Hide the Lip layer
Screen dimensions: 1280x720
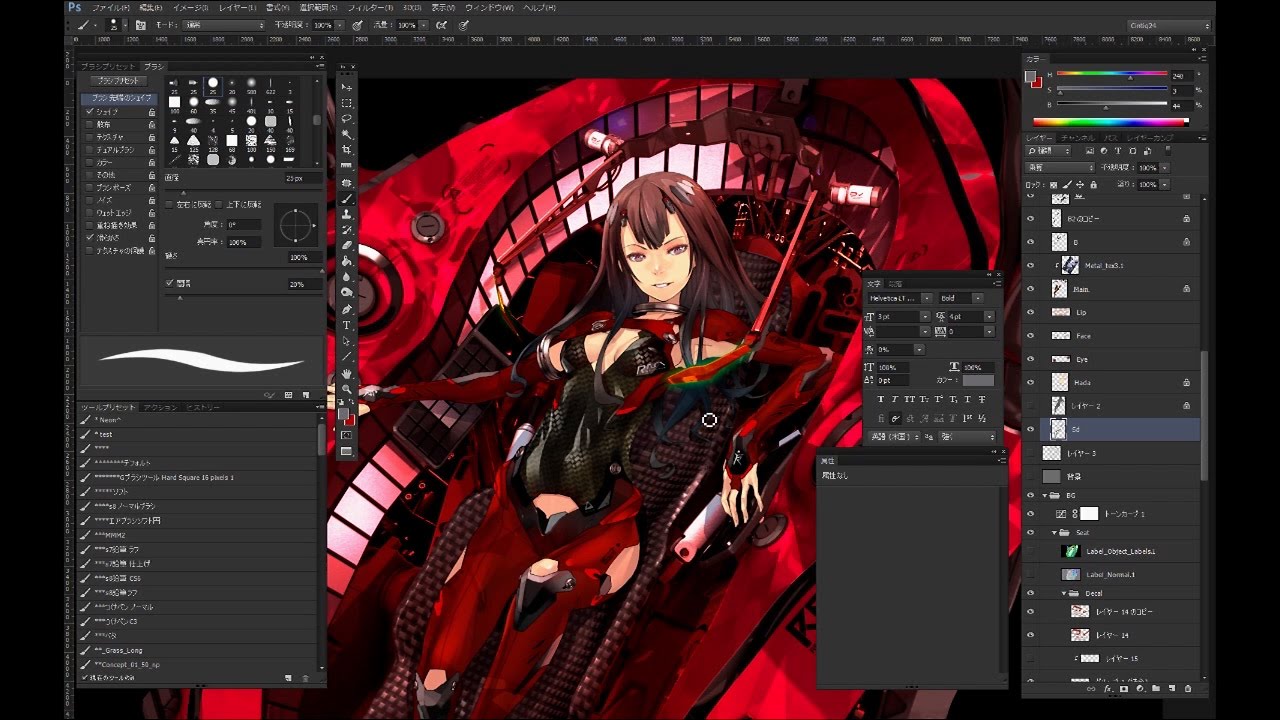coord(1031,313)
